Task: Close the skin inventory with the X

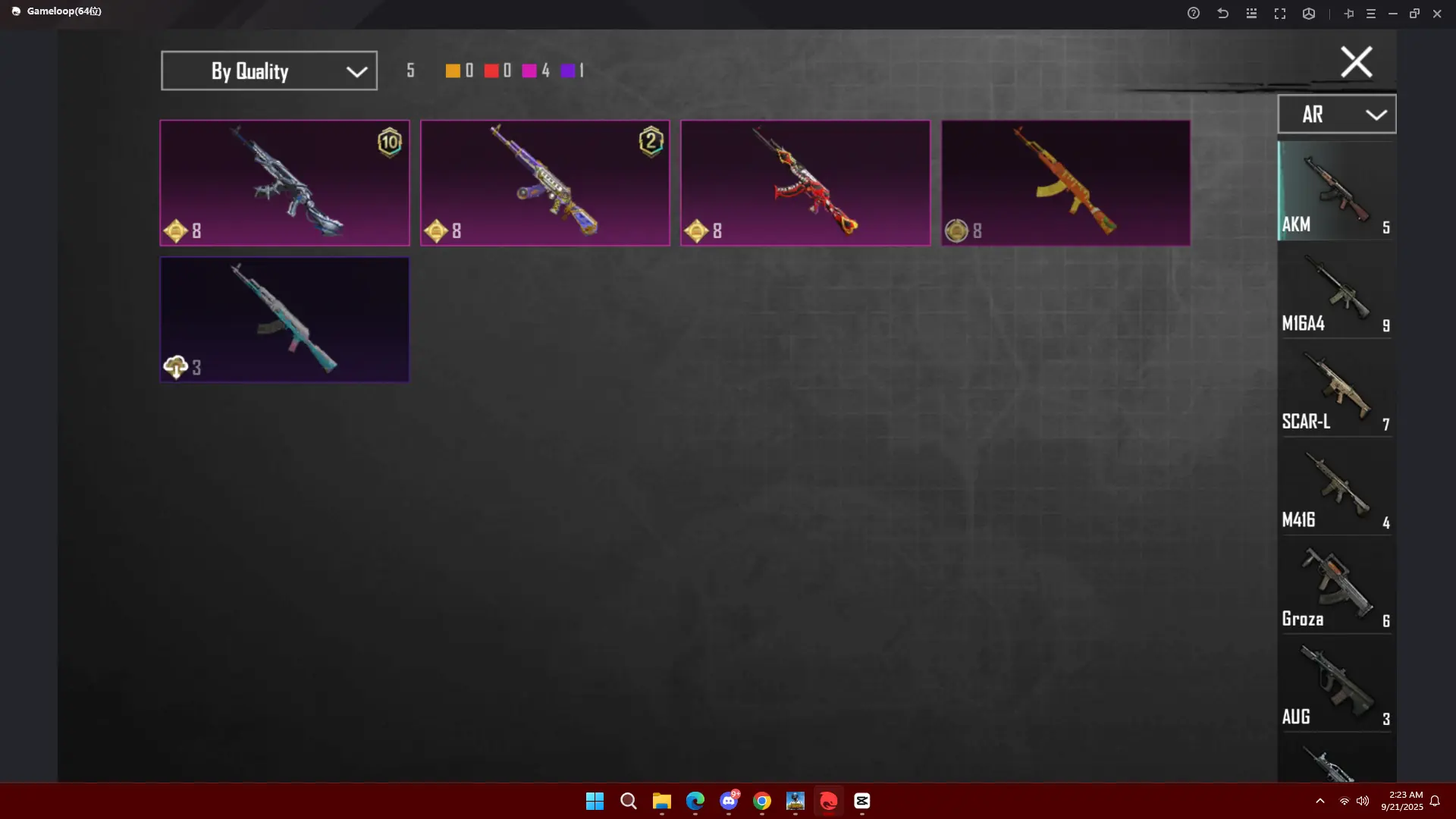Action: 1356,62
